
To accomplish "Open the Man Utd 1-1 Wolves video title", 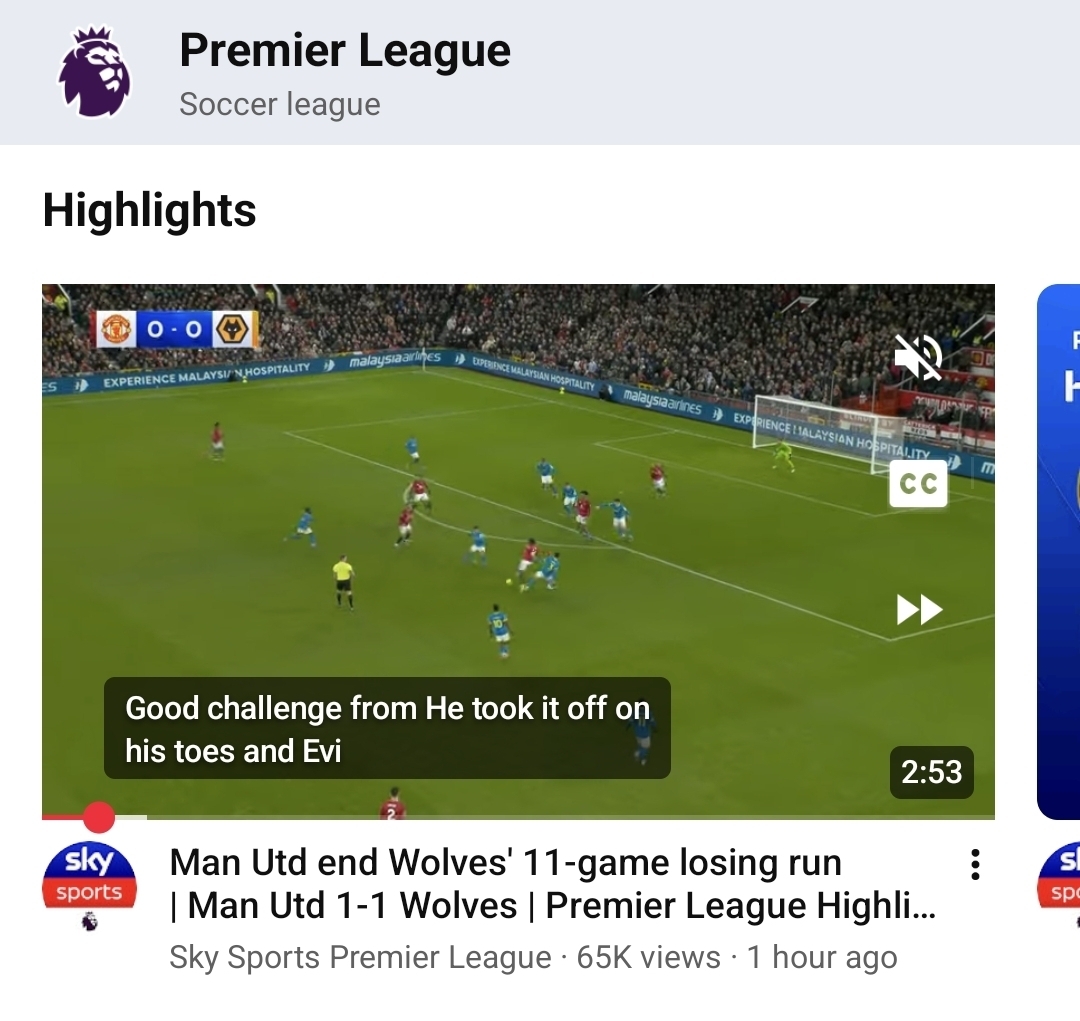I will click(552, 884).
